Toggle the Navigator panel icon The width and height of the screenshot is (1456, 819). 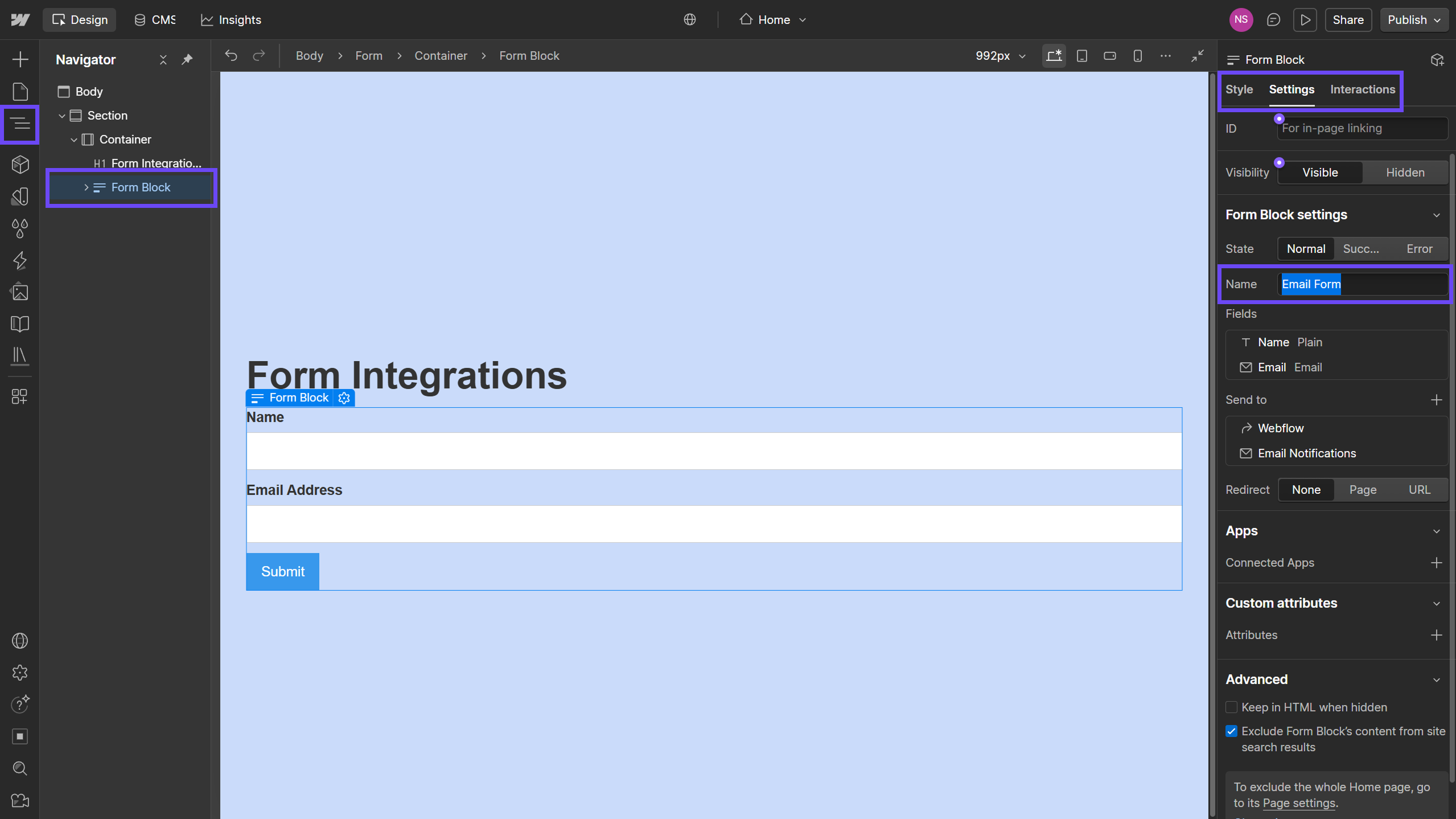coord(20,123)
